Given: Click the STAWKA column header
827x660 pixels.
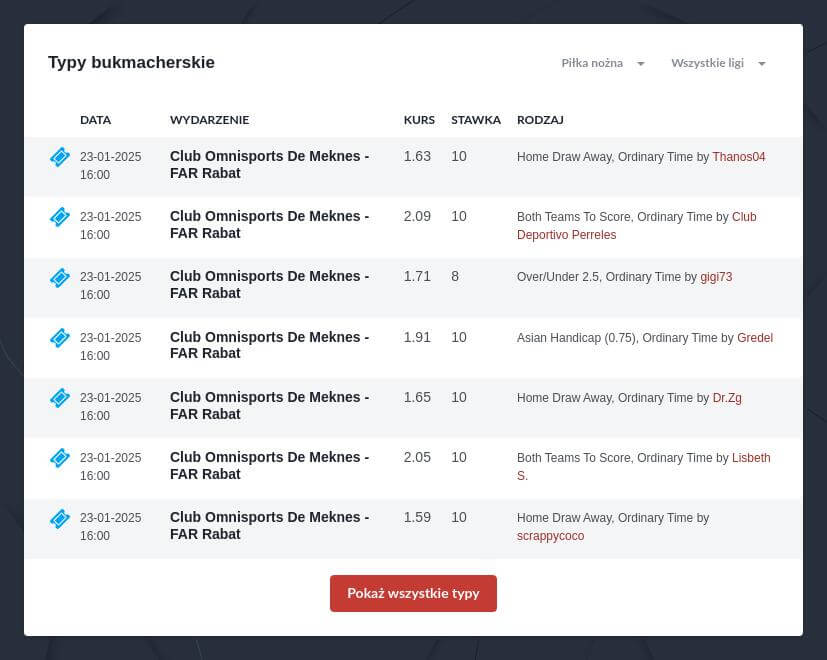Looking at the screenshot, I should 476,120.
